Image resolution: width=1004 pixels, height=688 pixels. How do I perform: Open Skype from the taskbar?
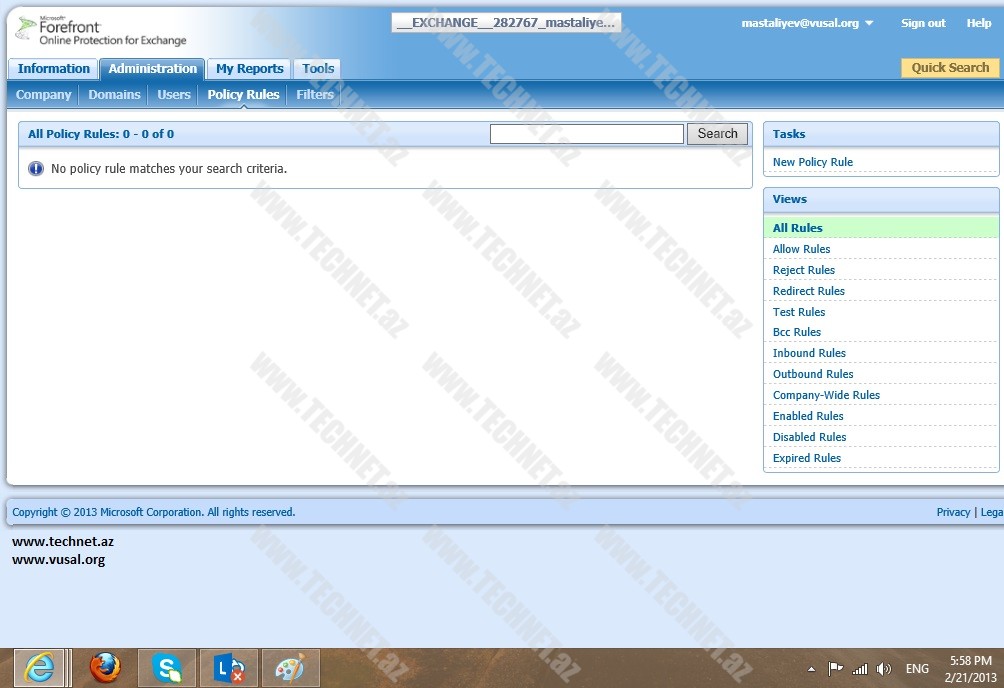(167, 668)
